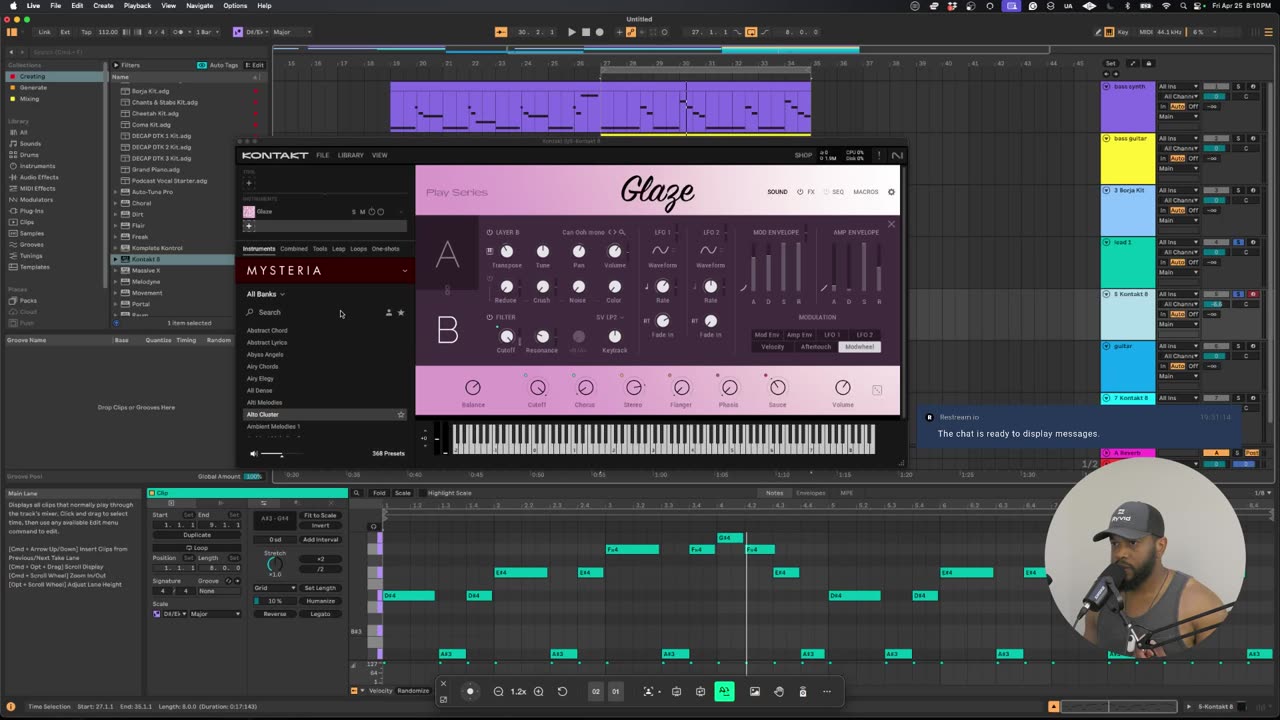Toggle the Filter power button
1280x720 pixels.
[x=489, y=317]
